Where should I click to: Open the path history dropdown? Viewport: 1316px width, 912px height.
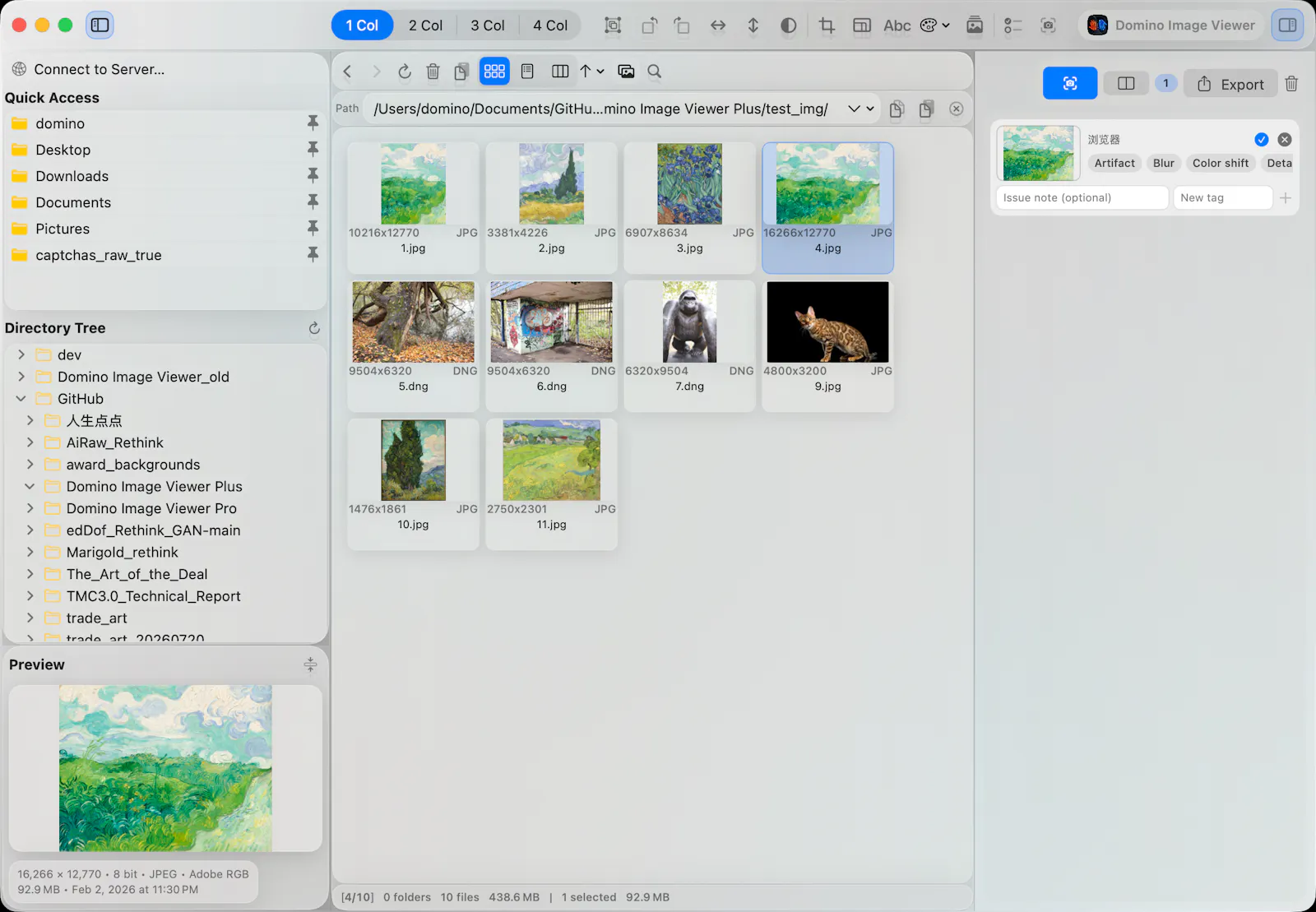click(860, 109)
